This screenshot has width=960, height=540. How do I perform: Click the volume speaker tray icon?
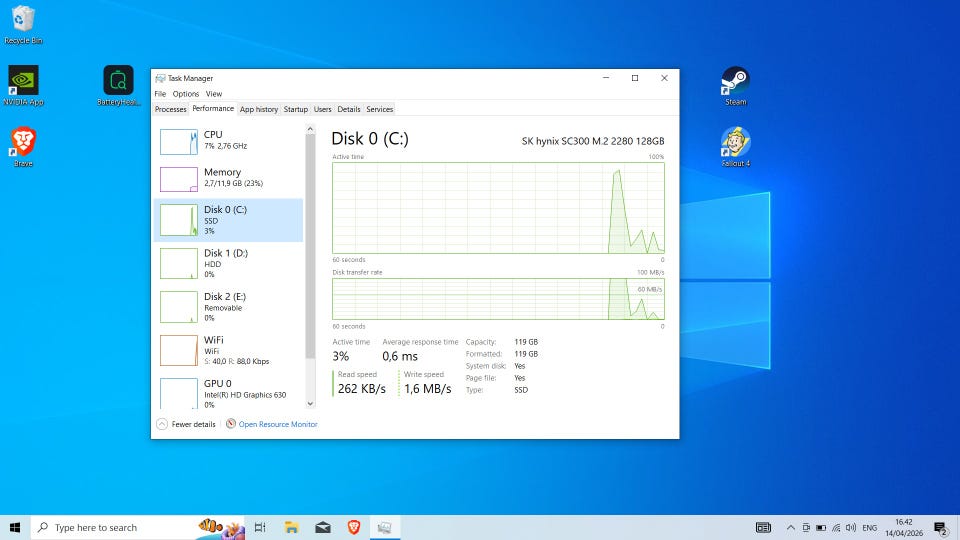pos(851,527)
